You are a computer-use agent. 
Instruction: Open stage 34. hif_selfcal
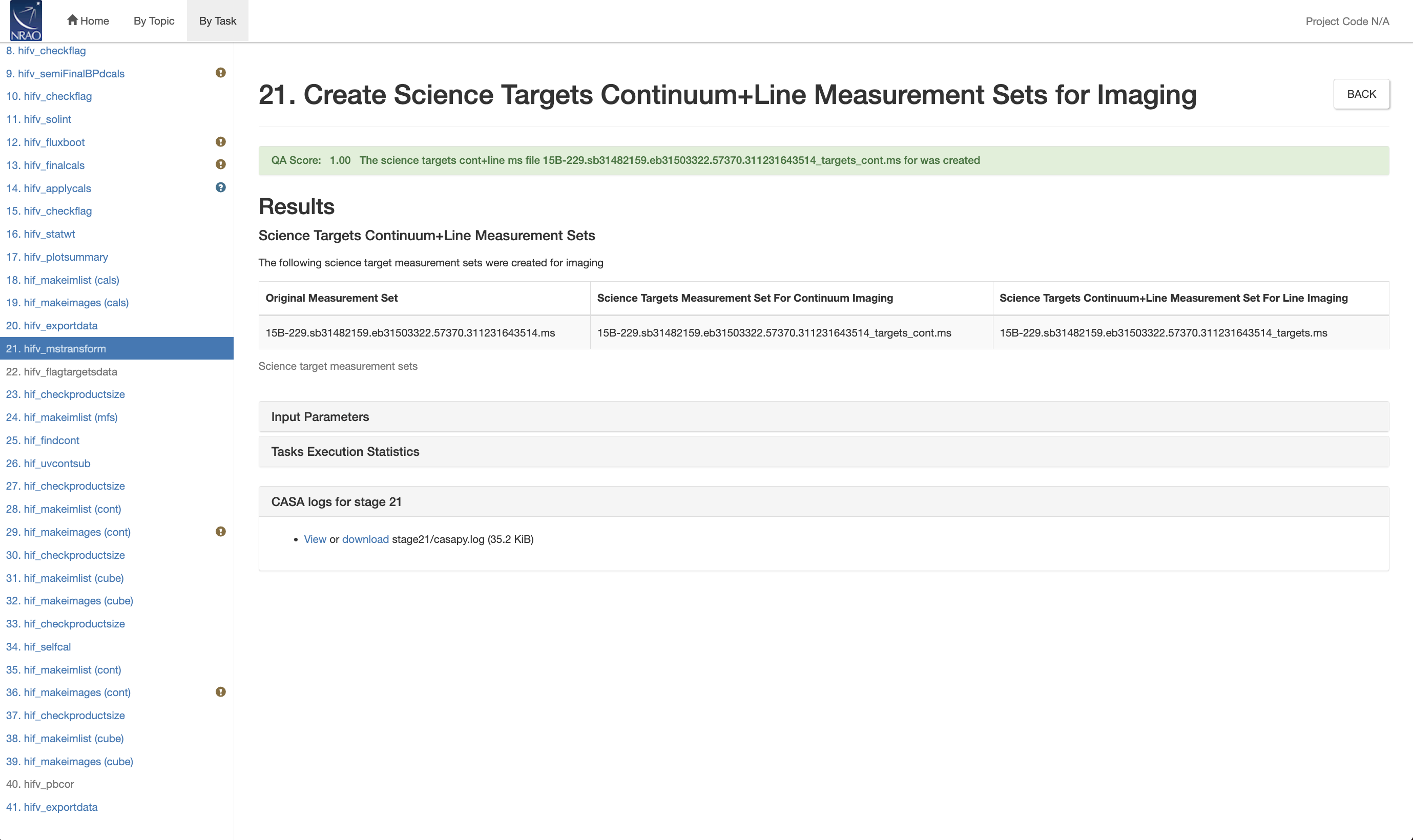click(38, 646)
